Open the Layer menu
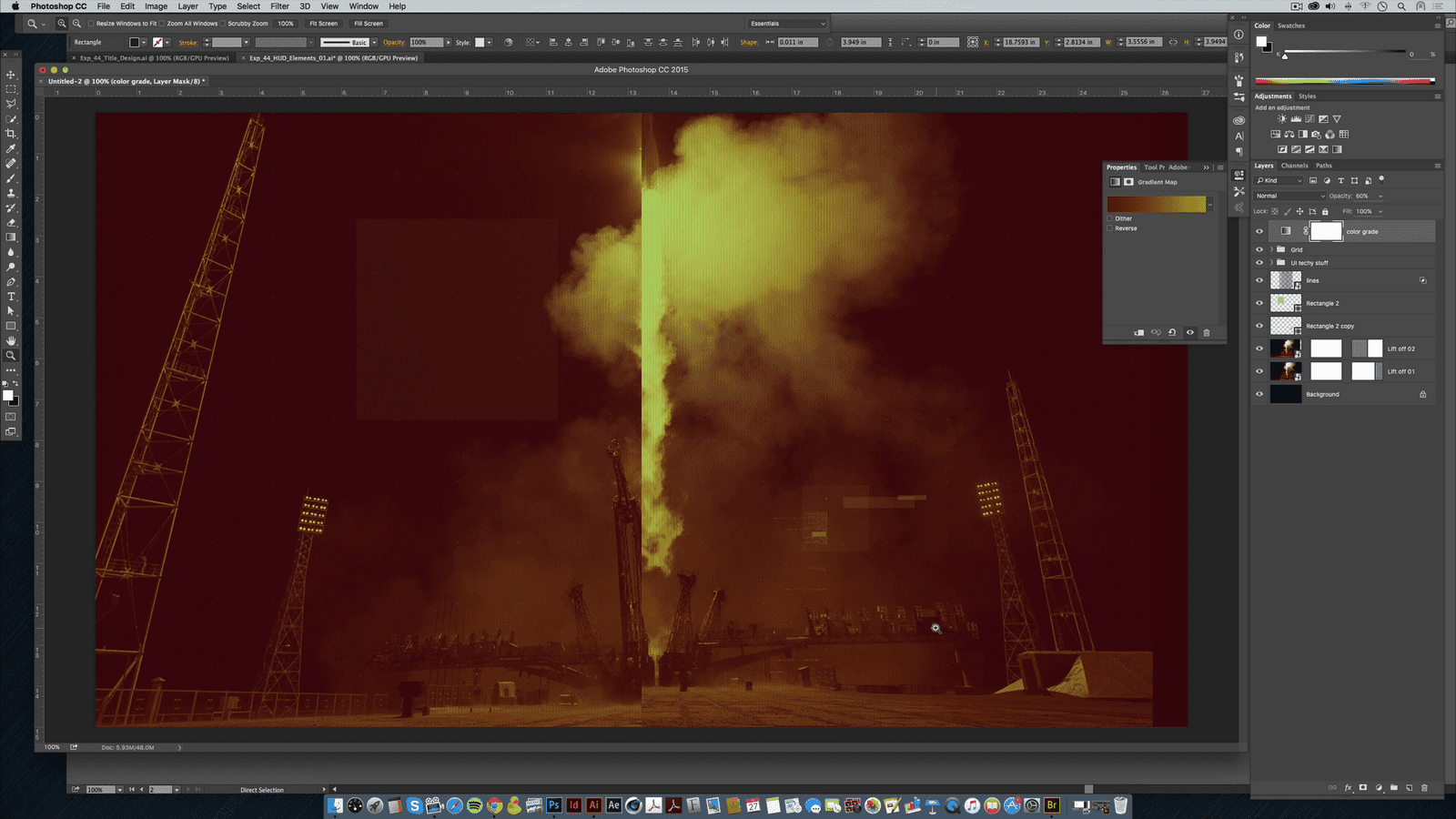Viewport: 1456px width, 819px height. click(x=187, y=6)
